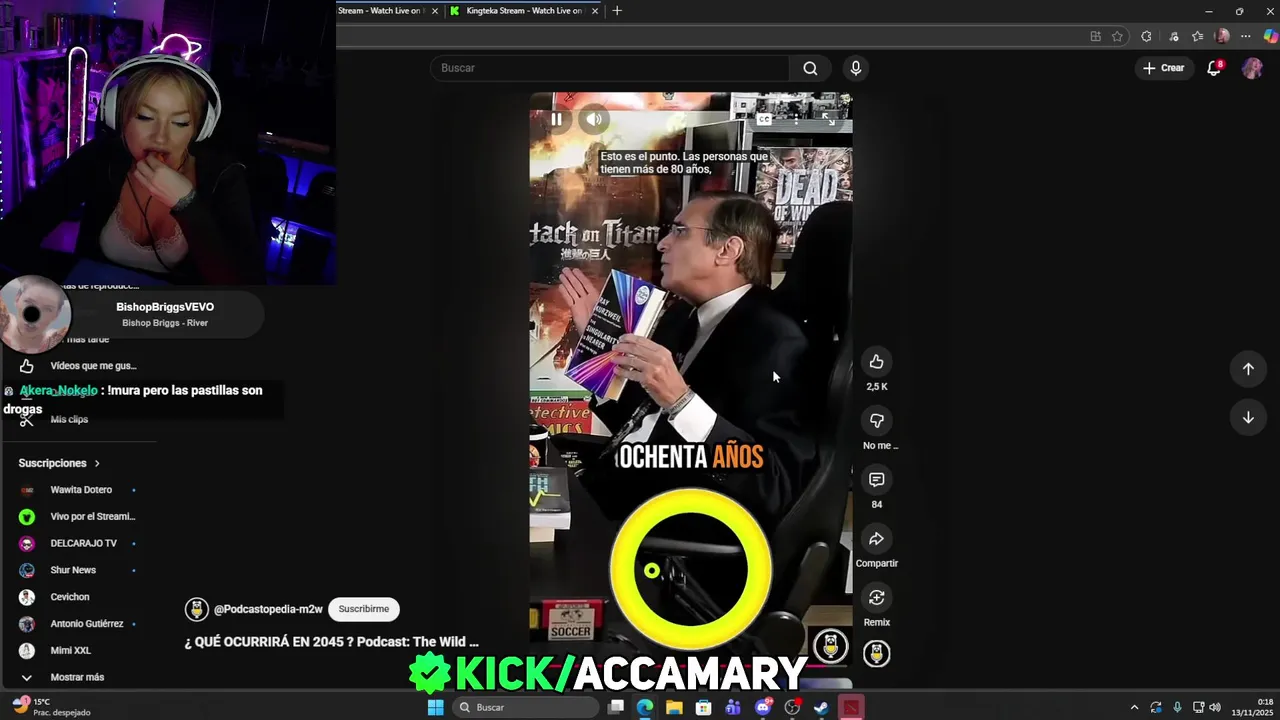The height and width of the screenshot is (720, 1280).
Task: Toggle closed captions on the Short
Action: tap(764, 119)
